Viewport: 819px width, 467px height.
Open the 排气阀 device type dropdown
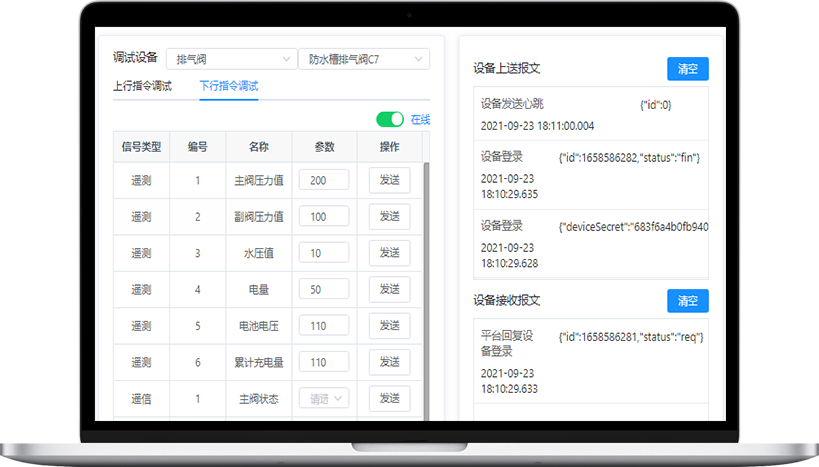(231, 59)
